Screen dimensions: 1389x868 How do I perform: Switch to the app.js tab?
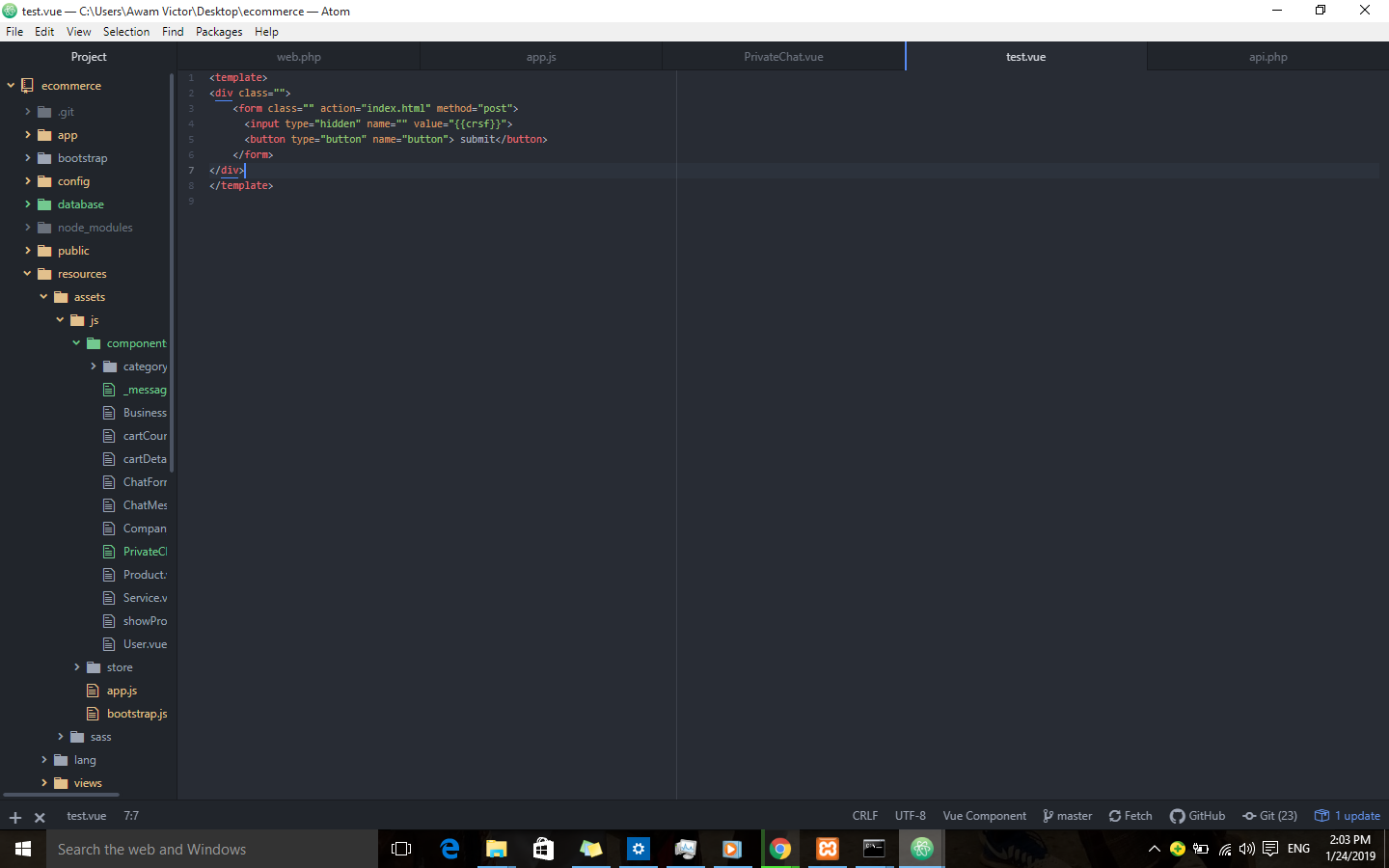pos(541,57)
